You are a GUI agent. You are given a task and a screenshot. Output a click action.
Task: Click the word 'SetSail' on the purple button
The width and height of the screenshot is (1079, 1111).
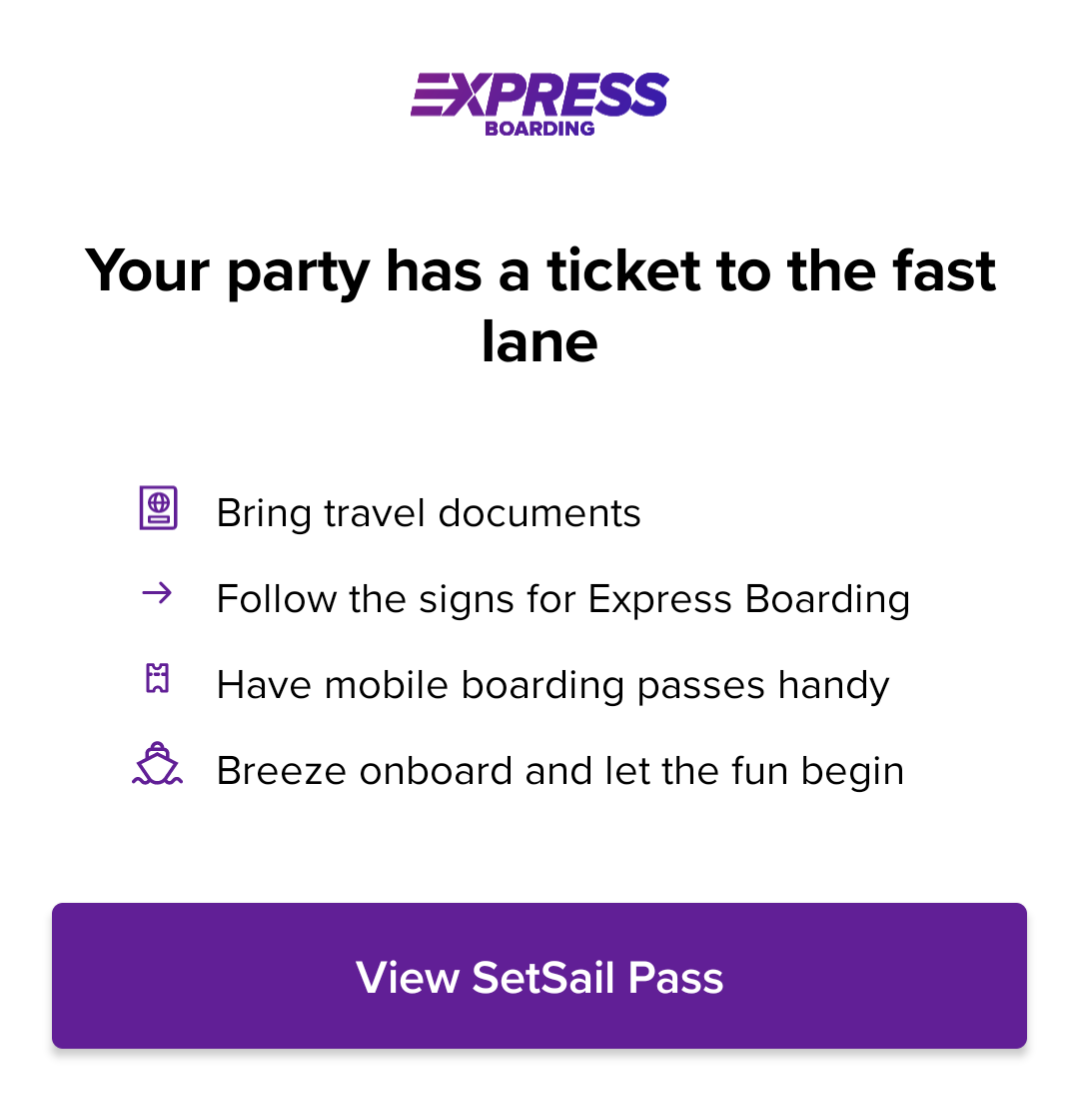pos(543,978)
